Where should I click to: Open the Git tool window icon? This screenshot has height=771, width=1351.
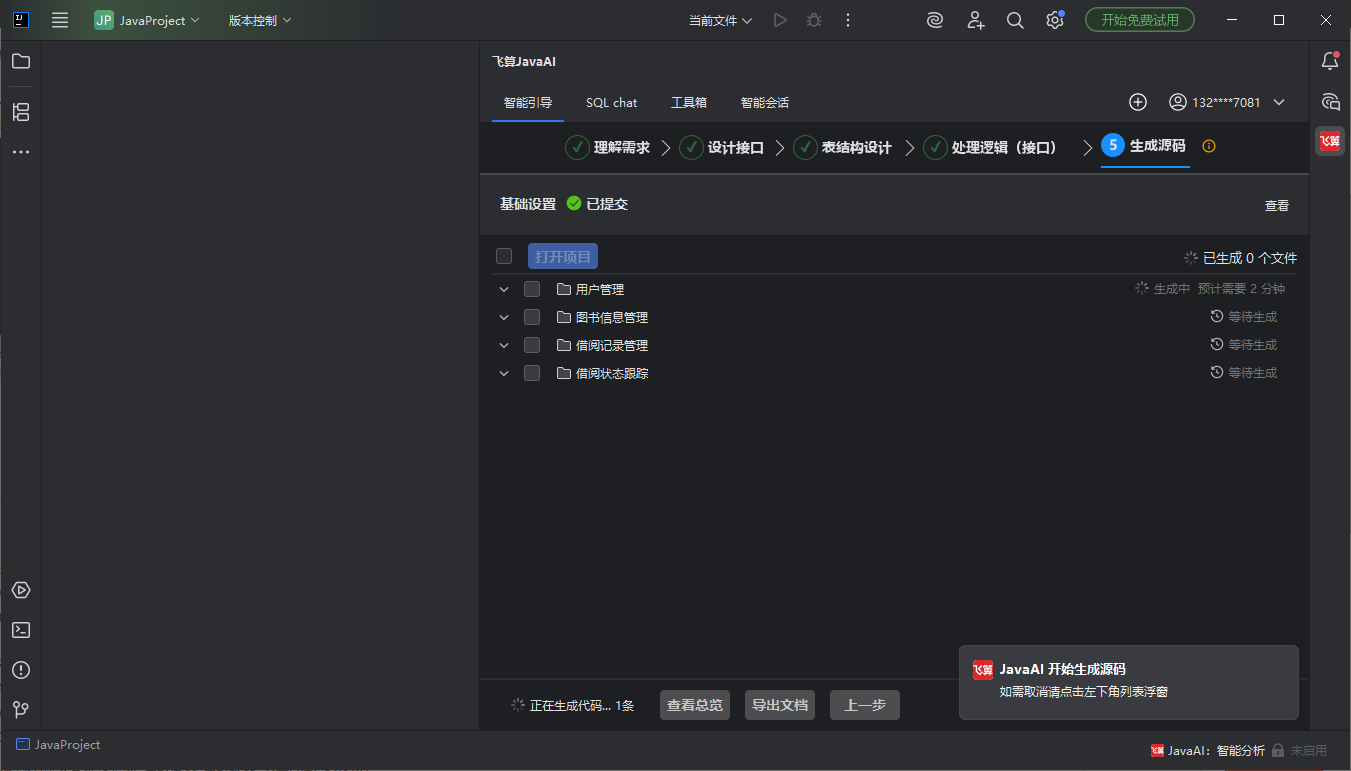tap(21, 710)
